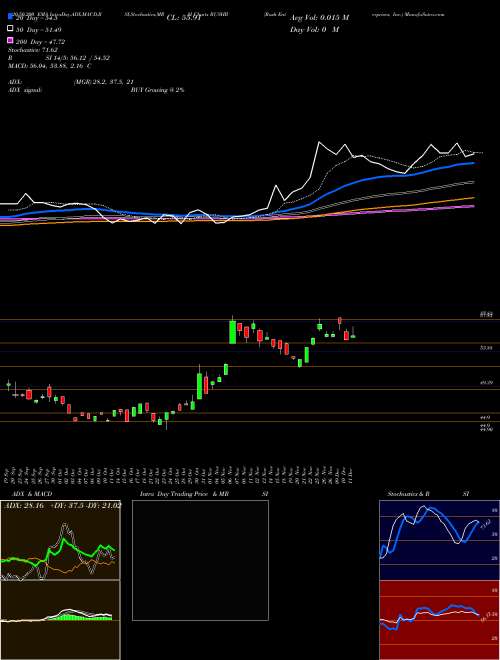Viewport: 500px width, 660px height.
Task: Click the 'Stochastics & RSI' panel title
Action: click(428, 493)
